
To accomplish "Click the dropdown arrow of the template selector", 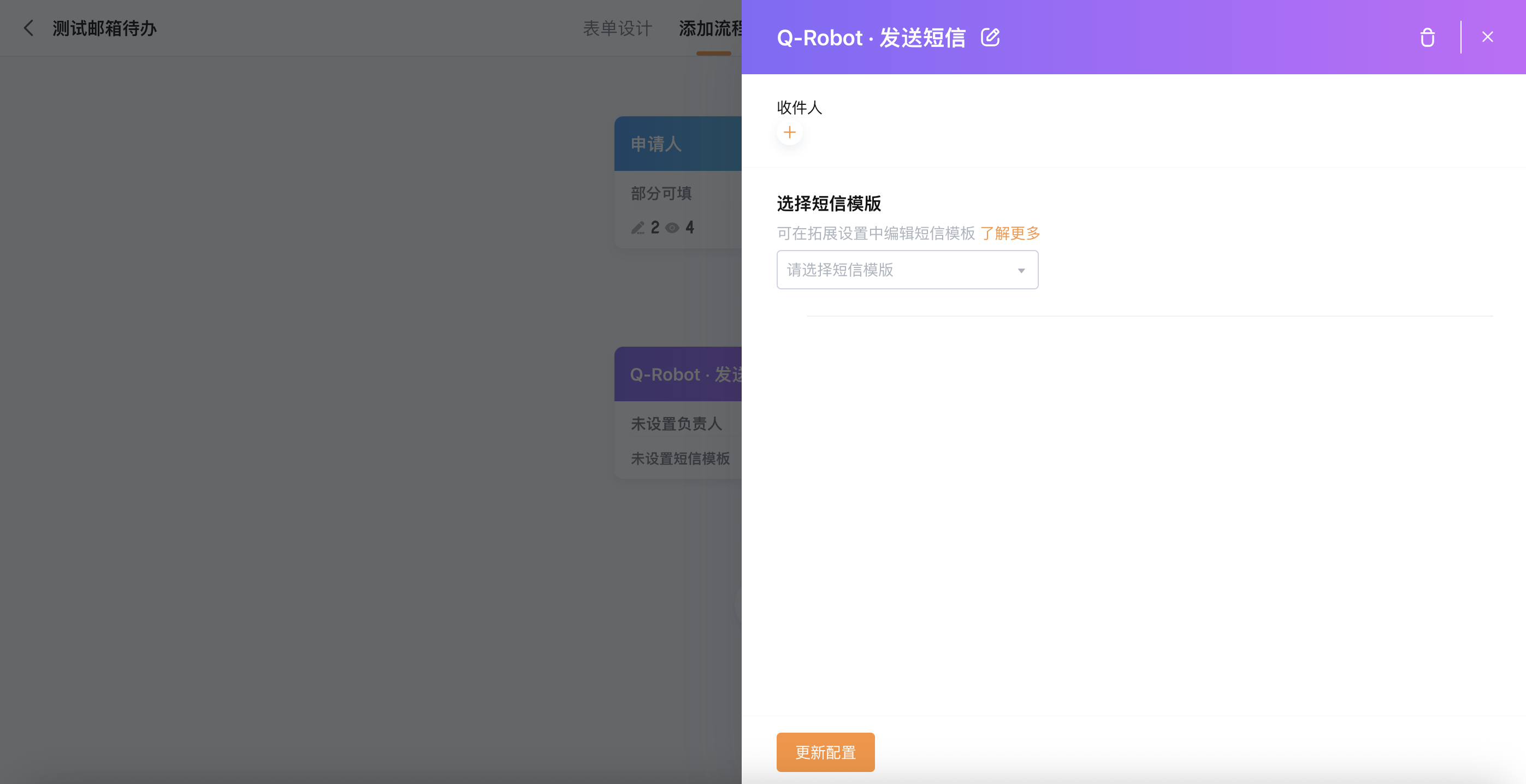I will [1021, 271].
